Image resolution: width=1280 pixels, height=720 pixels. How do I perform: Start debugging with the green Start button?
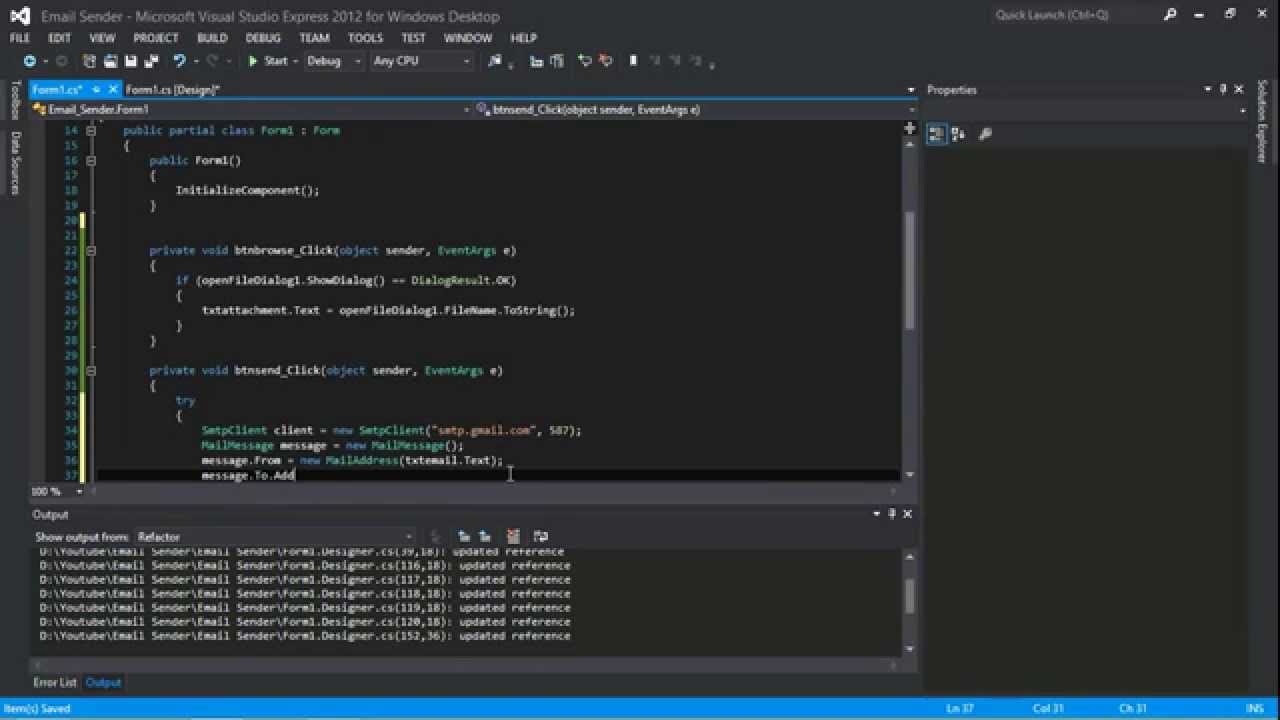pyautogui.click(x=267, y=61)
